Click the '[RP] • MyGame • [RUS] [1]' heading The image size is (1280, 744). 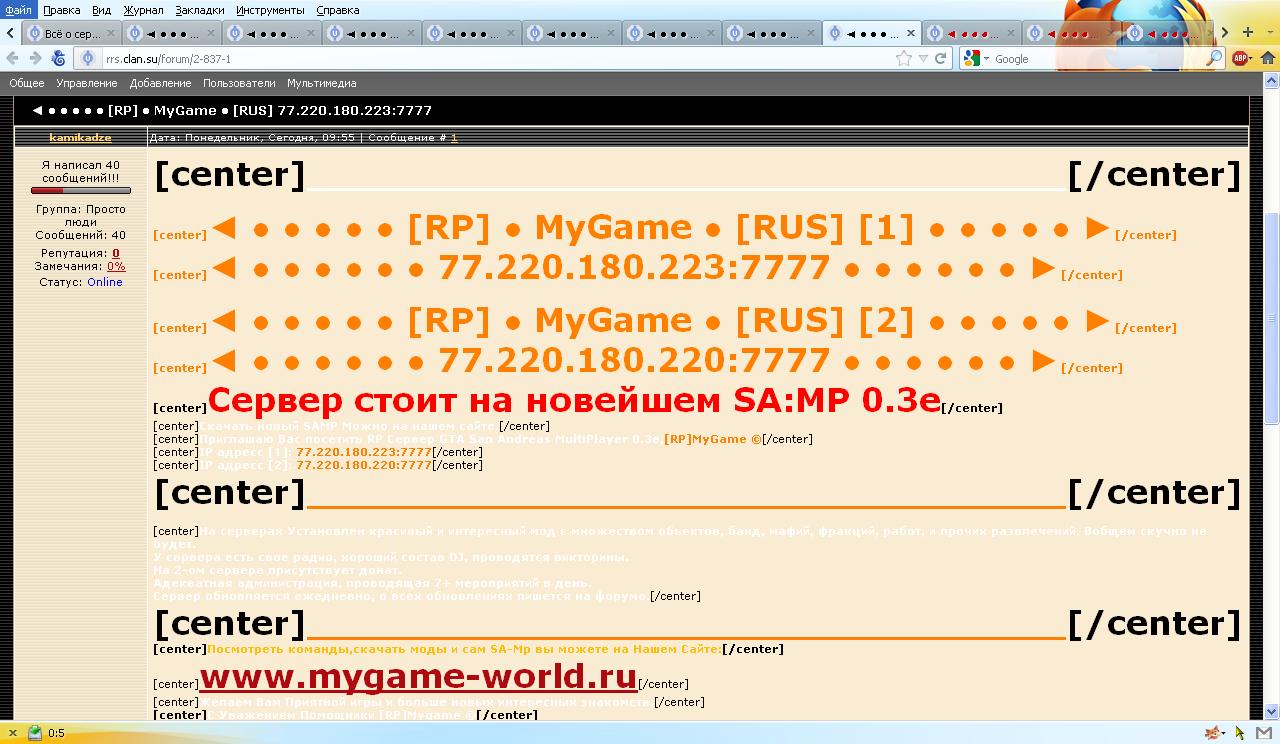coord(661,228)
